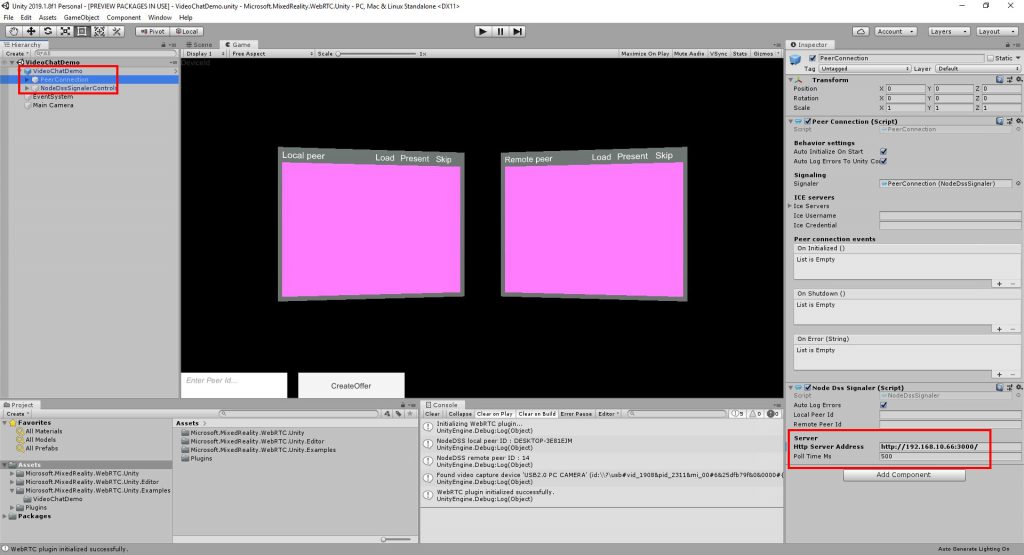This screenshot has height=555, width=1024.
Task: Open the GameObject menu
Action: click(x=82, y=18)
